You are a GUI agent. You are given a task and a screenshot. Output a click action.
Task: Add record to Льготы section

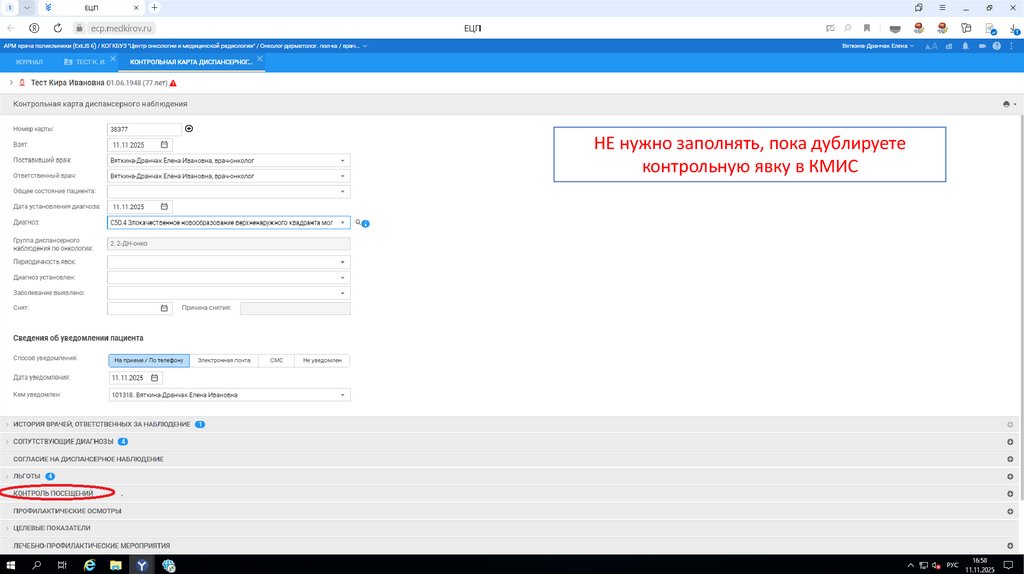pos(1010,477)
